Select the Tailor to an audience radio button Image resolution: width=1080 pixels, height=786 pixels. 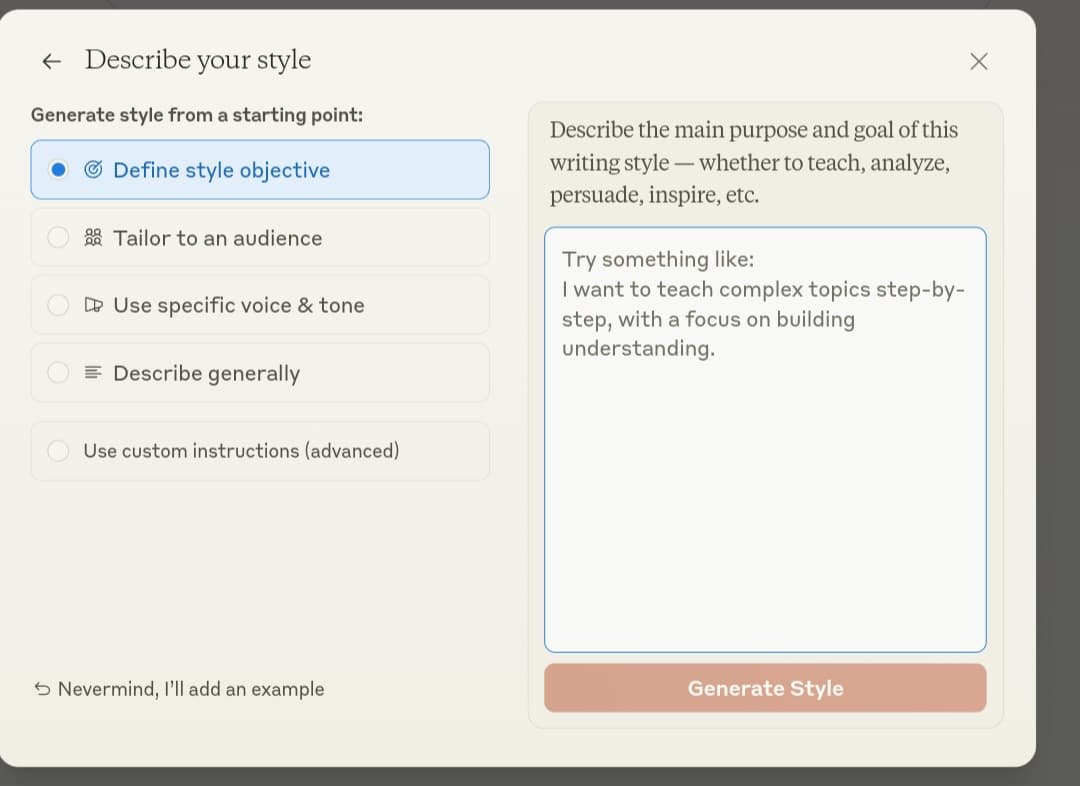pos(59,238)
